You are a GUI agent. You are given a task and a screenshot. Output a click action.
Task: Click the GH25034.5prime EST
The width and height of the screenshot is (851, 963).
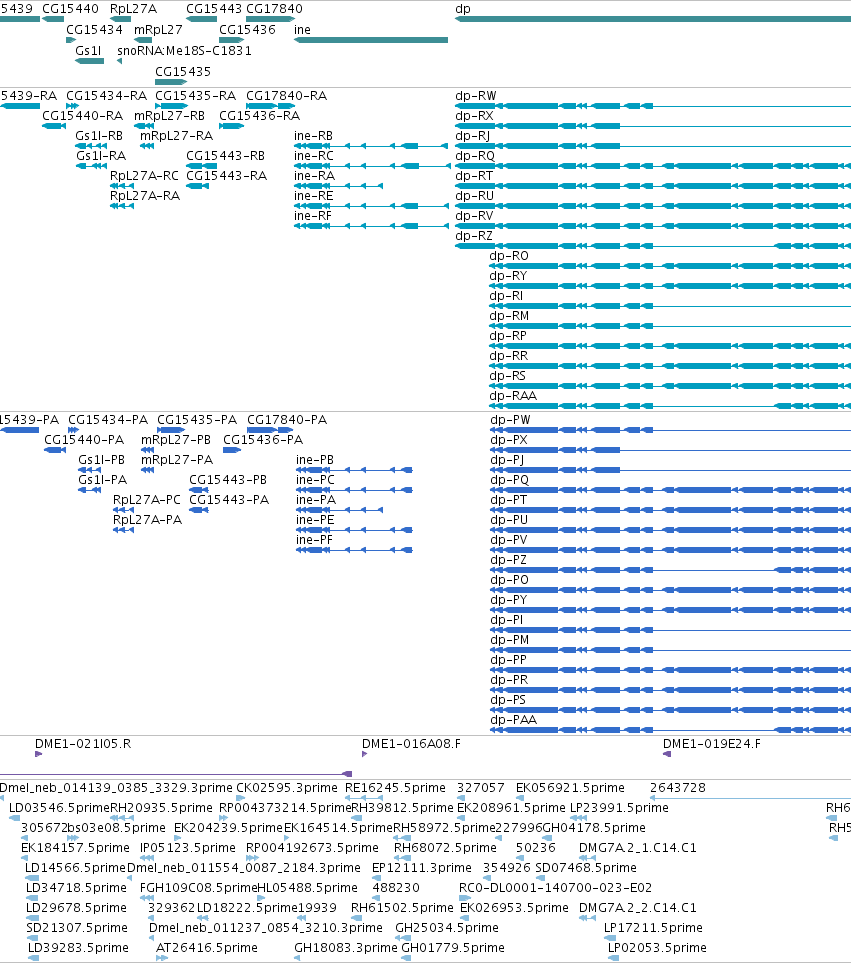tap(403, 938)
